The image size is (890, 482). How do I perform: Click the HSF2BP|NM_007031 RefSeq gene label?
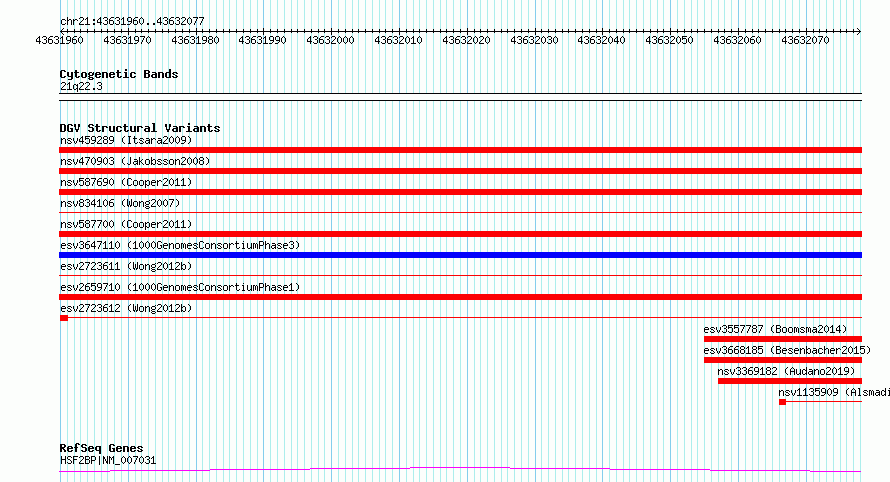pos(108,460)
